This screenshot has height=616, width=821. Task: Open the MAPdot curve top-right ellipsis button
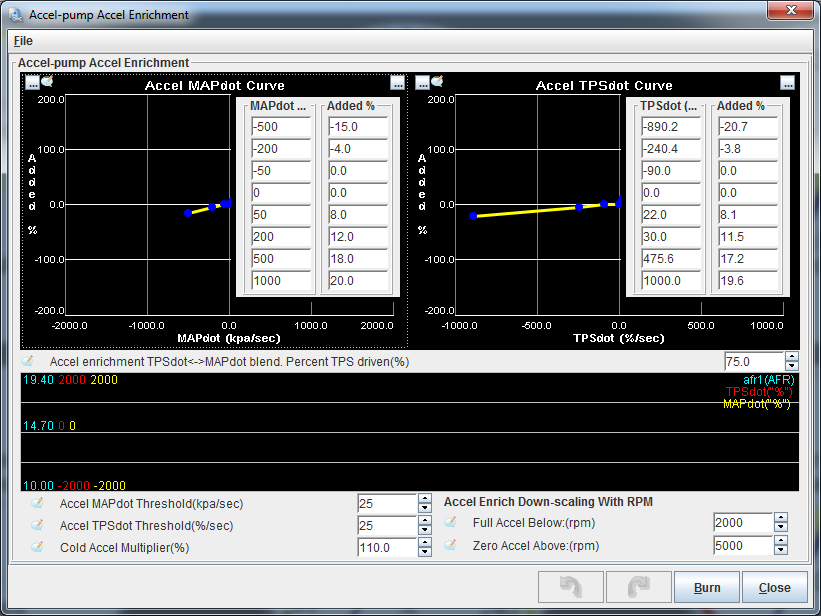tap(397, 83)
